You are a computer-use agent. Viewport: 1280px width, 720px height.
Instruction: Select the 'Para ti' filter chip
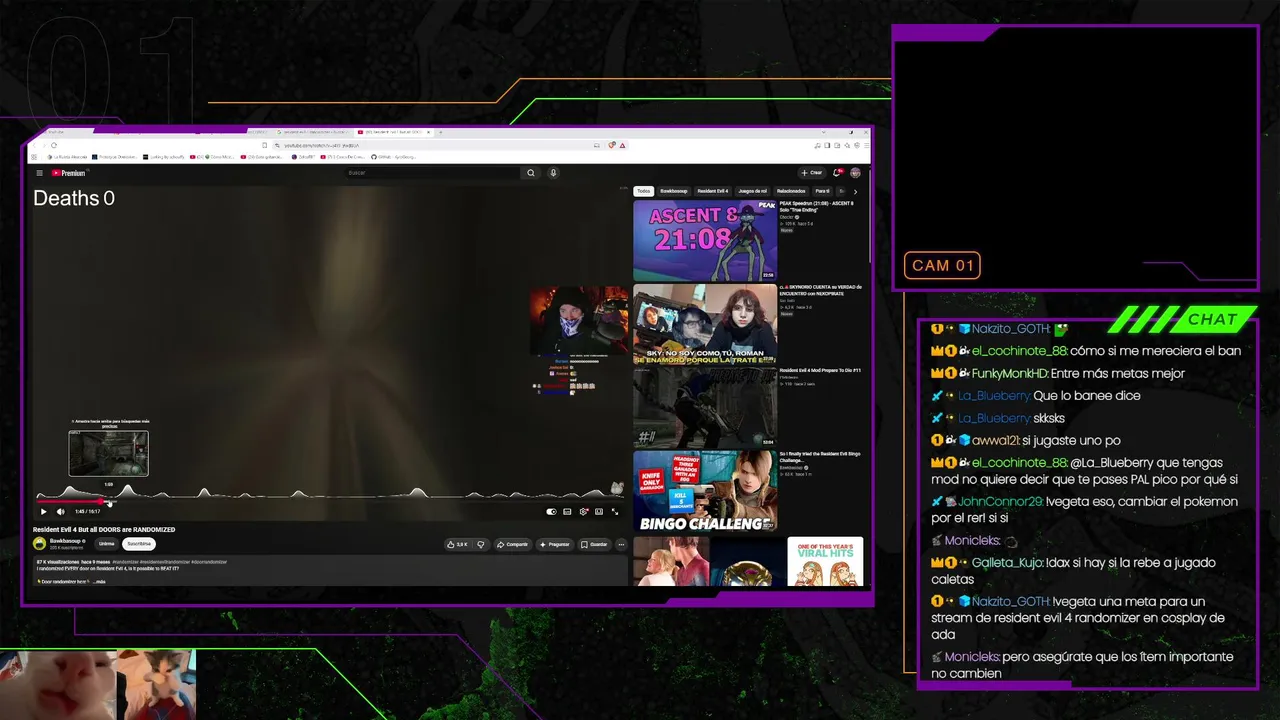[x=822, y=191]
